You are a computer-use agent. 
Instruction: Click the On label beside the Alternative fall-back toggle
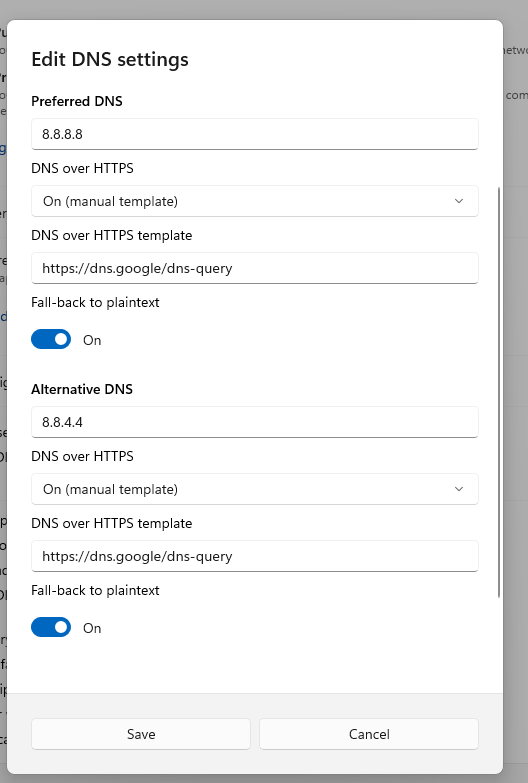(92, 628)
